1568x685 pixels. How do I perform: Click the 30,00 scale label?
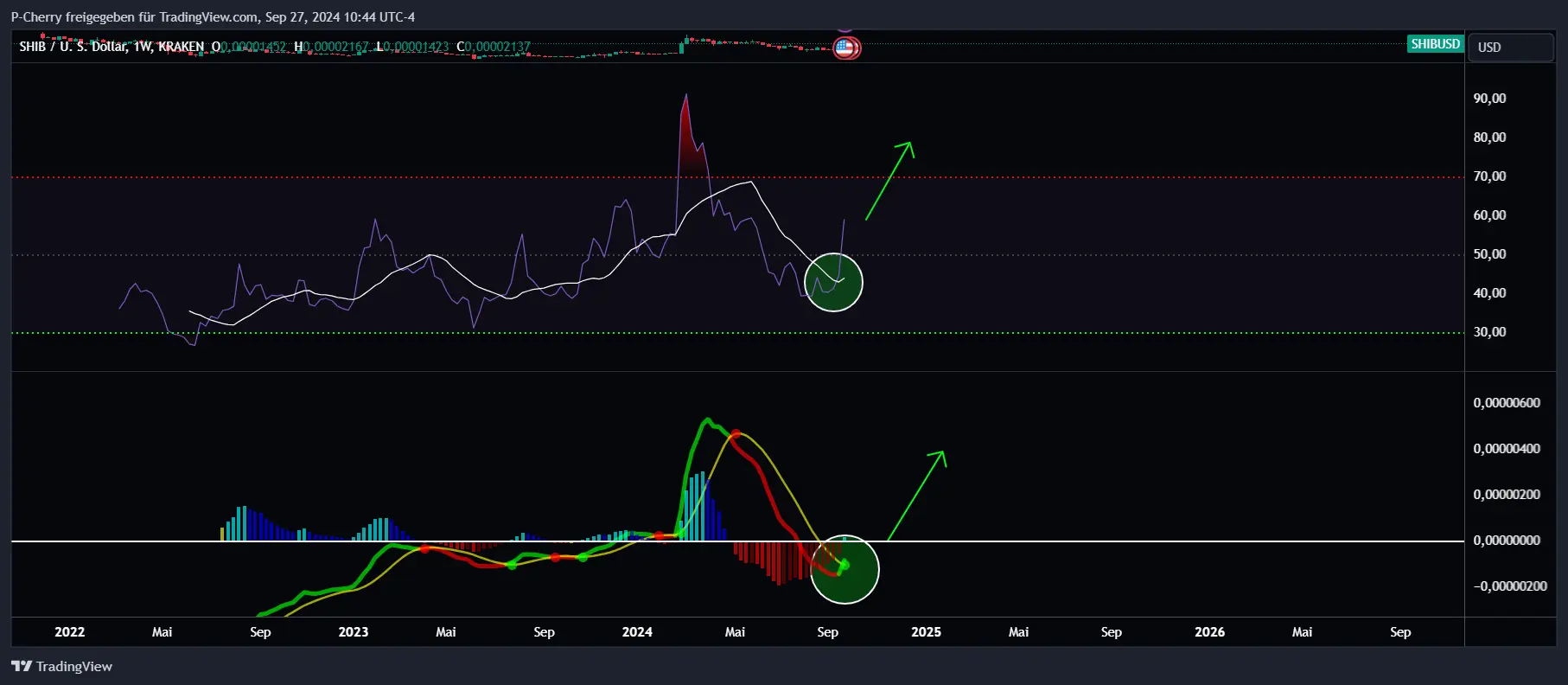[1489, 332]
